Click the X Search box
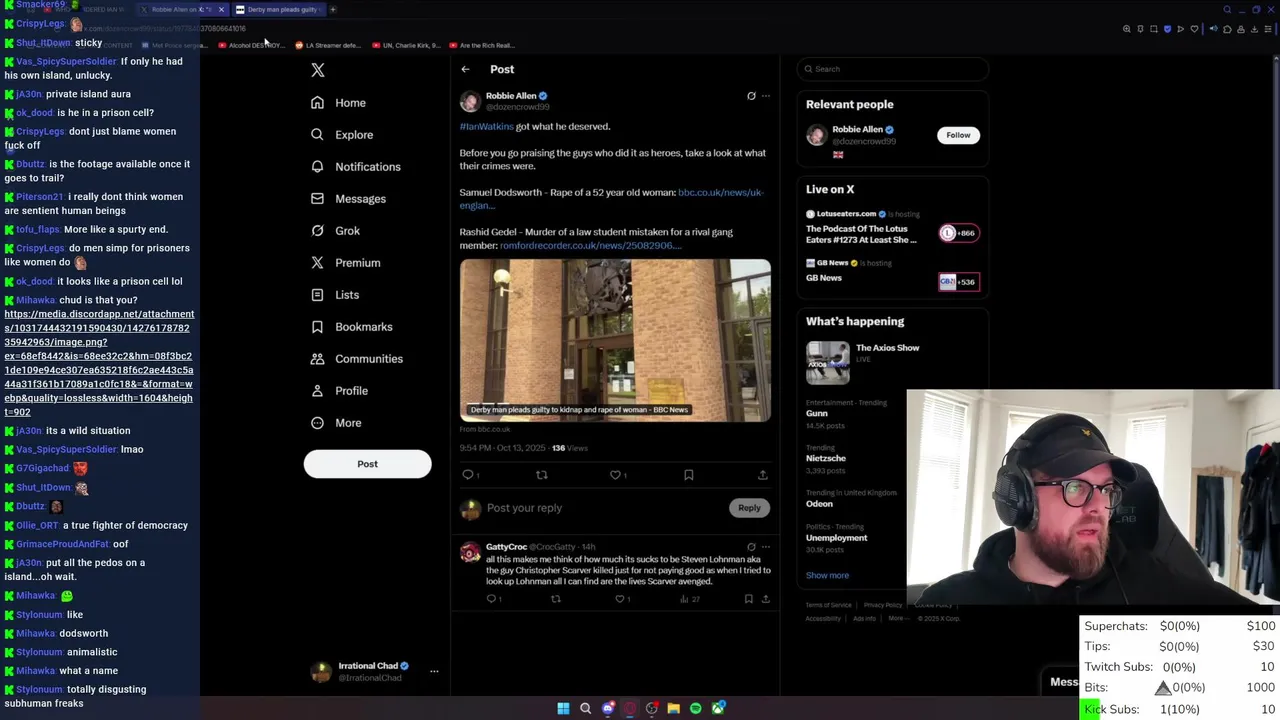The width and height of the screenshot is (1280, 720). (x=893, y=69)
